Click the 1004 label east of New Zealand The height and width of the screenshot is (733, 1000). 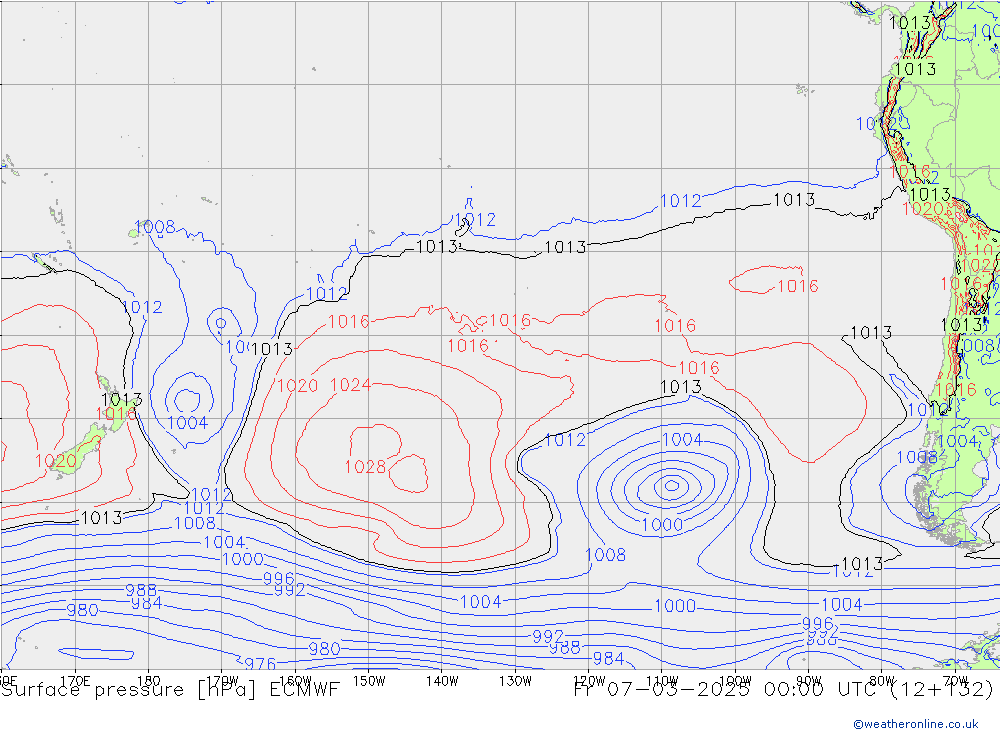coord(187,423)
